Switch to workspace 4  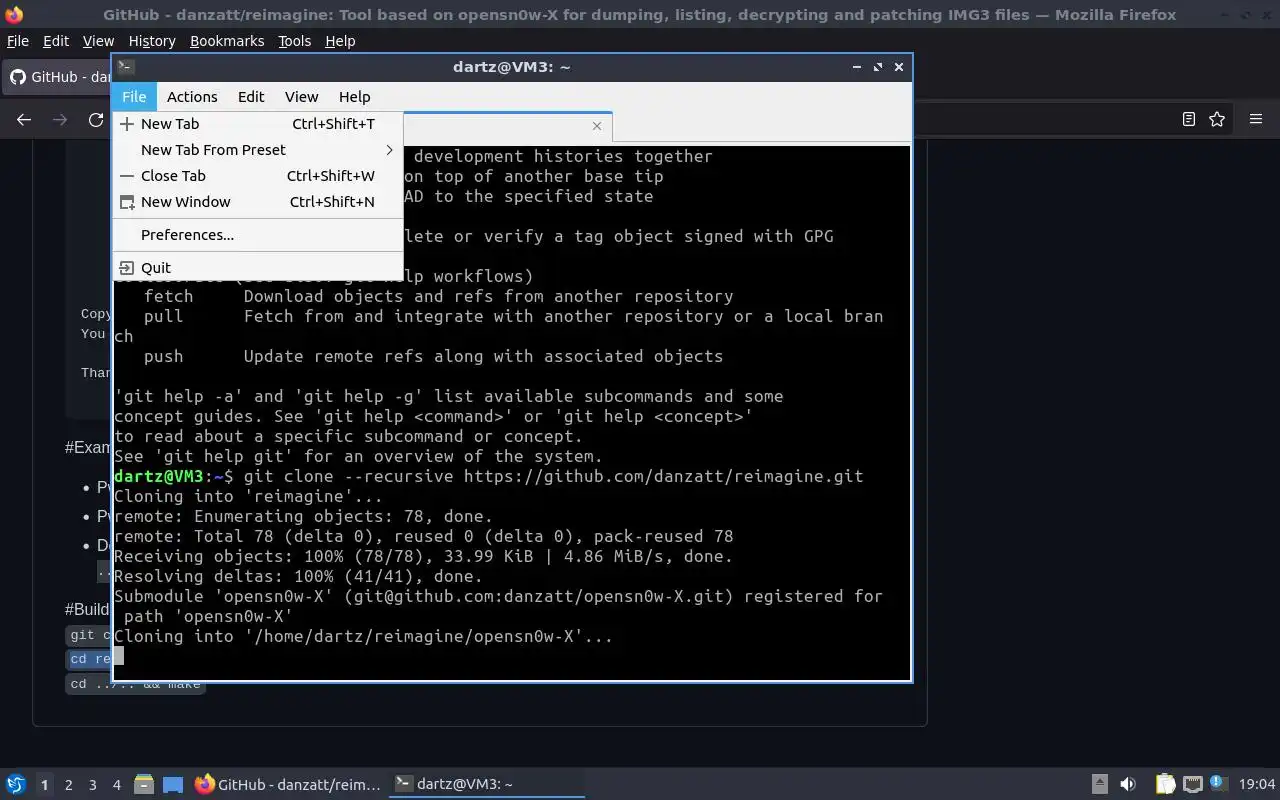click(117, 785)
